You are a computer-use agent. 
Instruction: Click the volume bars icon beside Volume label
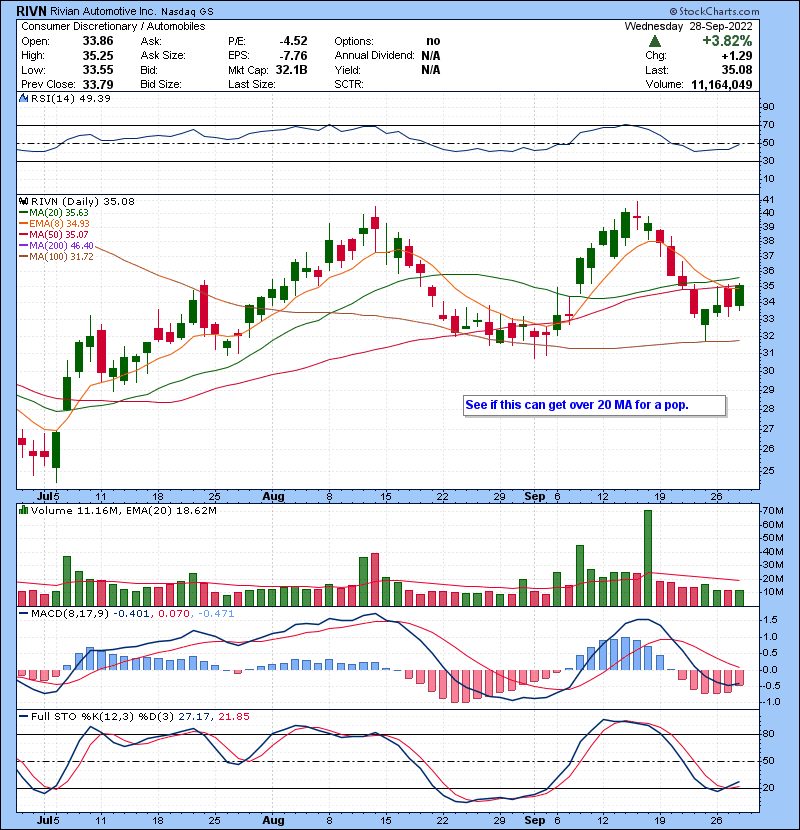pyautogui.click(x=23, y=510)
